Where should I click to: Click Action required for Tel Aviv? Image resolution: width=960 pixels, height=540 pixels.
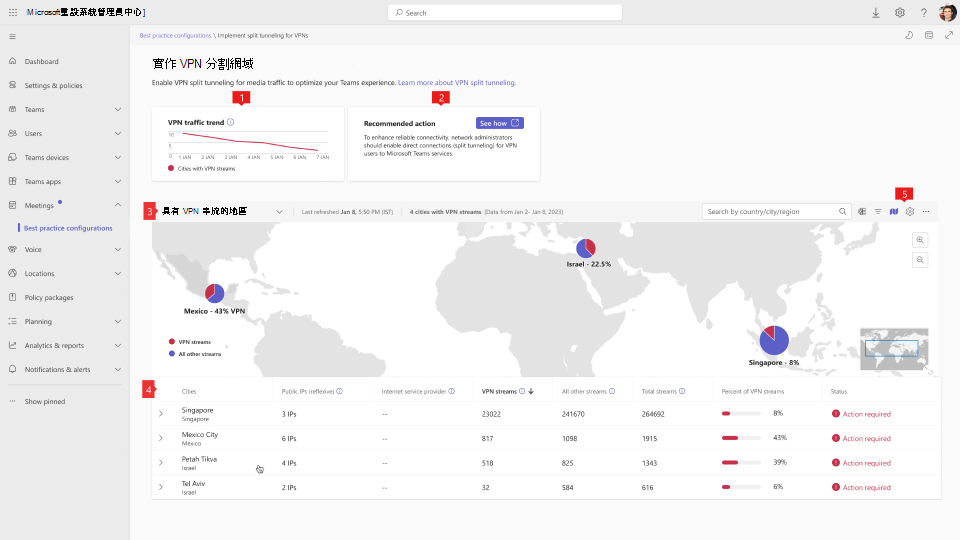(x=861, y=488)
